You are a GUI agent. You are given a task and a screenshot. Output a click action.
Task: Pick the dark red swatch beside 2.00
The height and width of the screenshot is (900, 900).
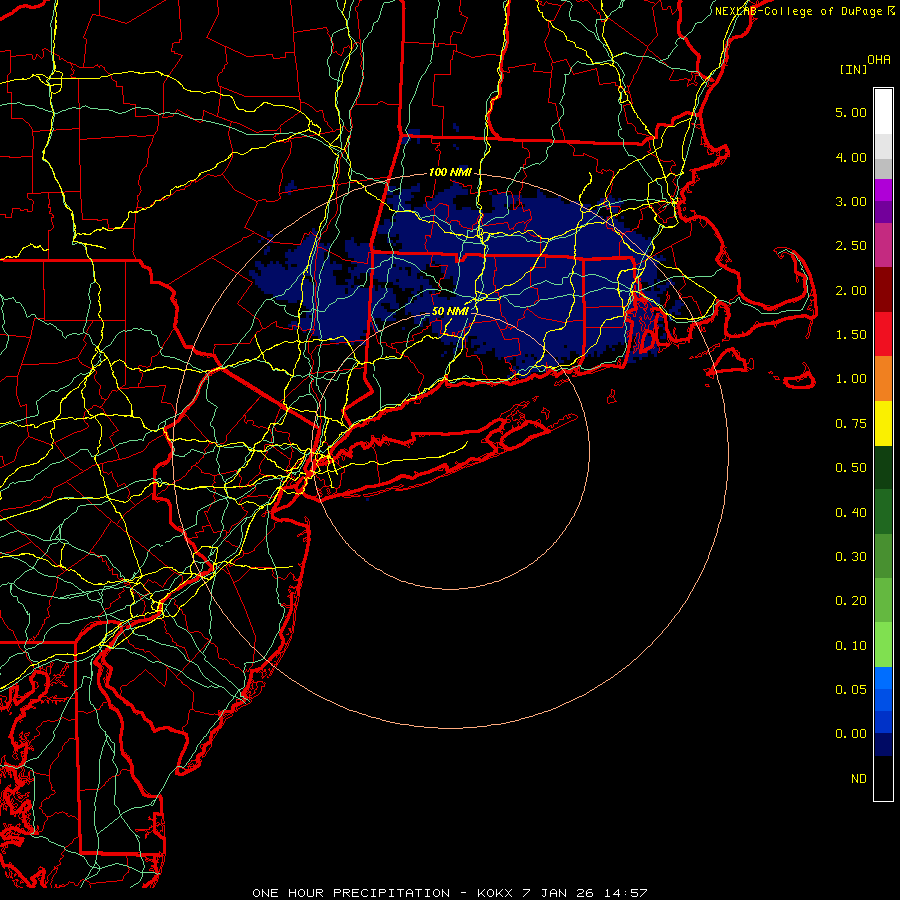click(x=883, y=290)
